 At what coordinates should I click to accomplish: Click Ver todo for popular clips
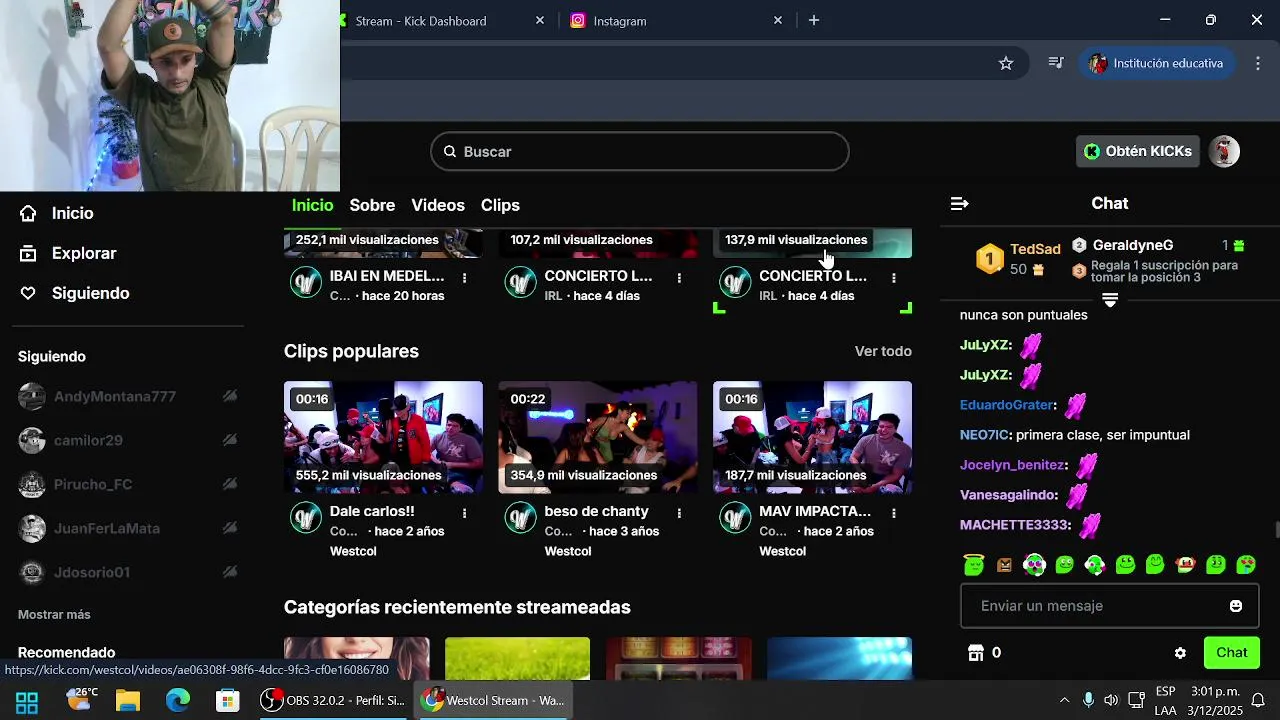[x=883, y=352]
